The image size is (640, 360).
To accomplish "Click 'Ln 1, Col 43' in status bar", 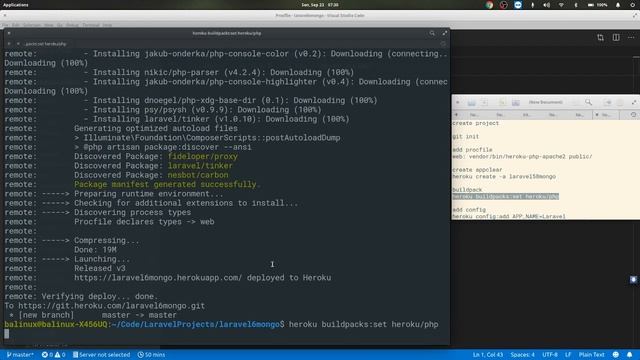I will [488, 355].
